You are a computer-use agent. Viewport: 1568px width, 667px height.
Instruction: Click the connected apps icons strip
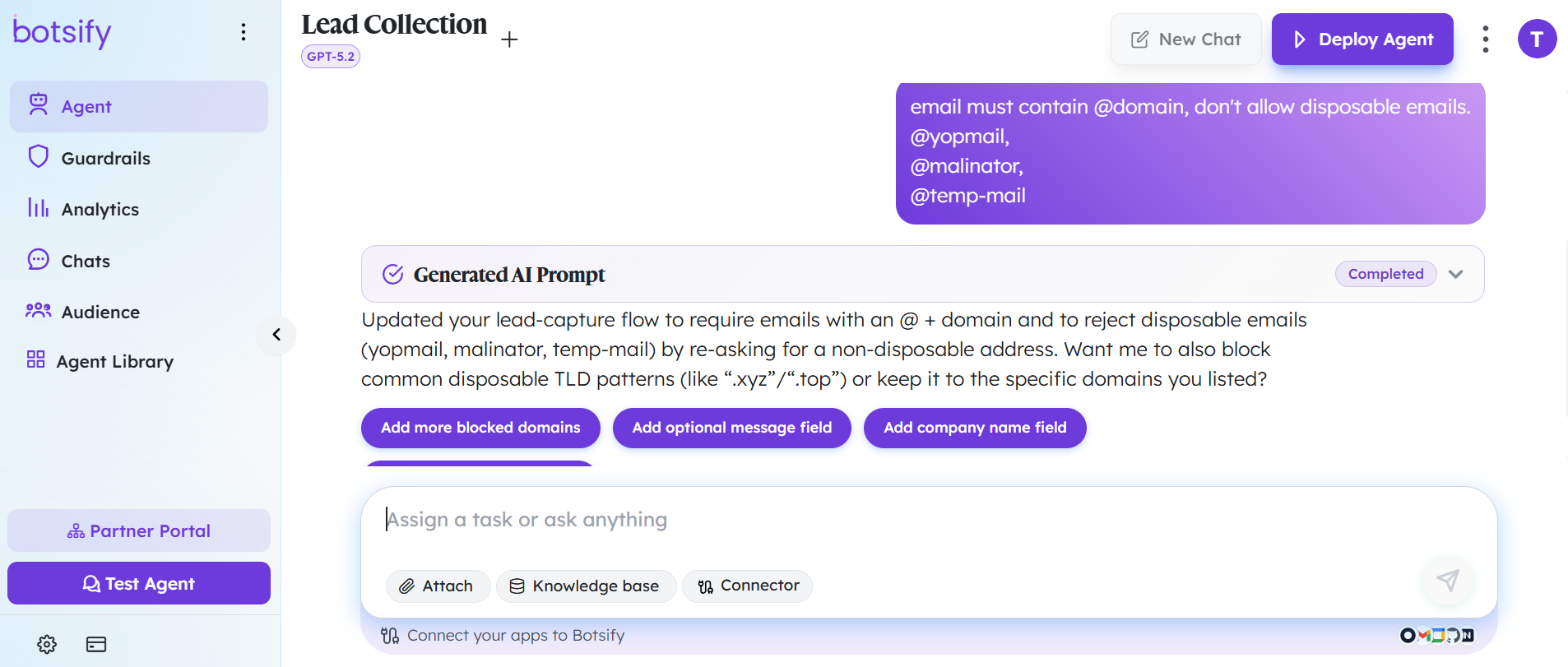point(1437,635)
